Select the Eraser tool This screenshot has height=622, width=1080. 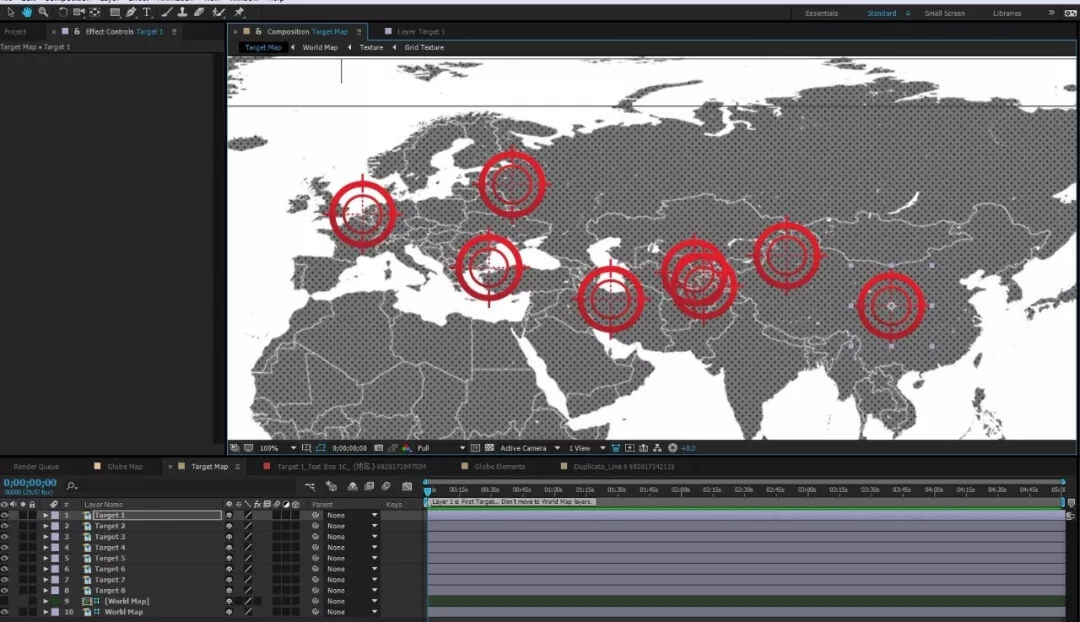[198, 13]
